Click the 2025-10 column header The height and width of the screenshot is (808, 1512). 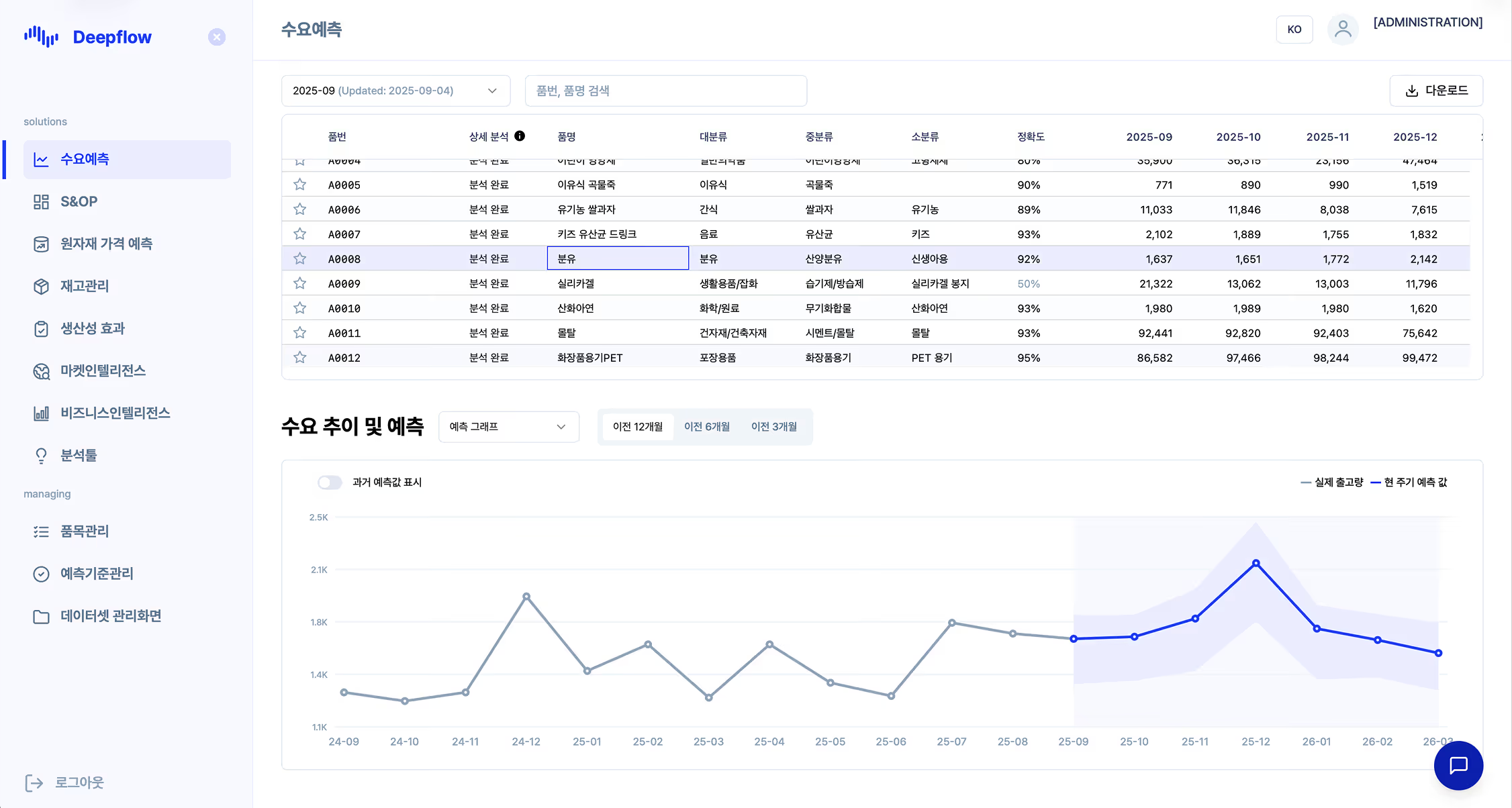coord(1238,136)
